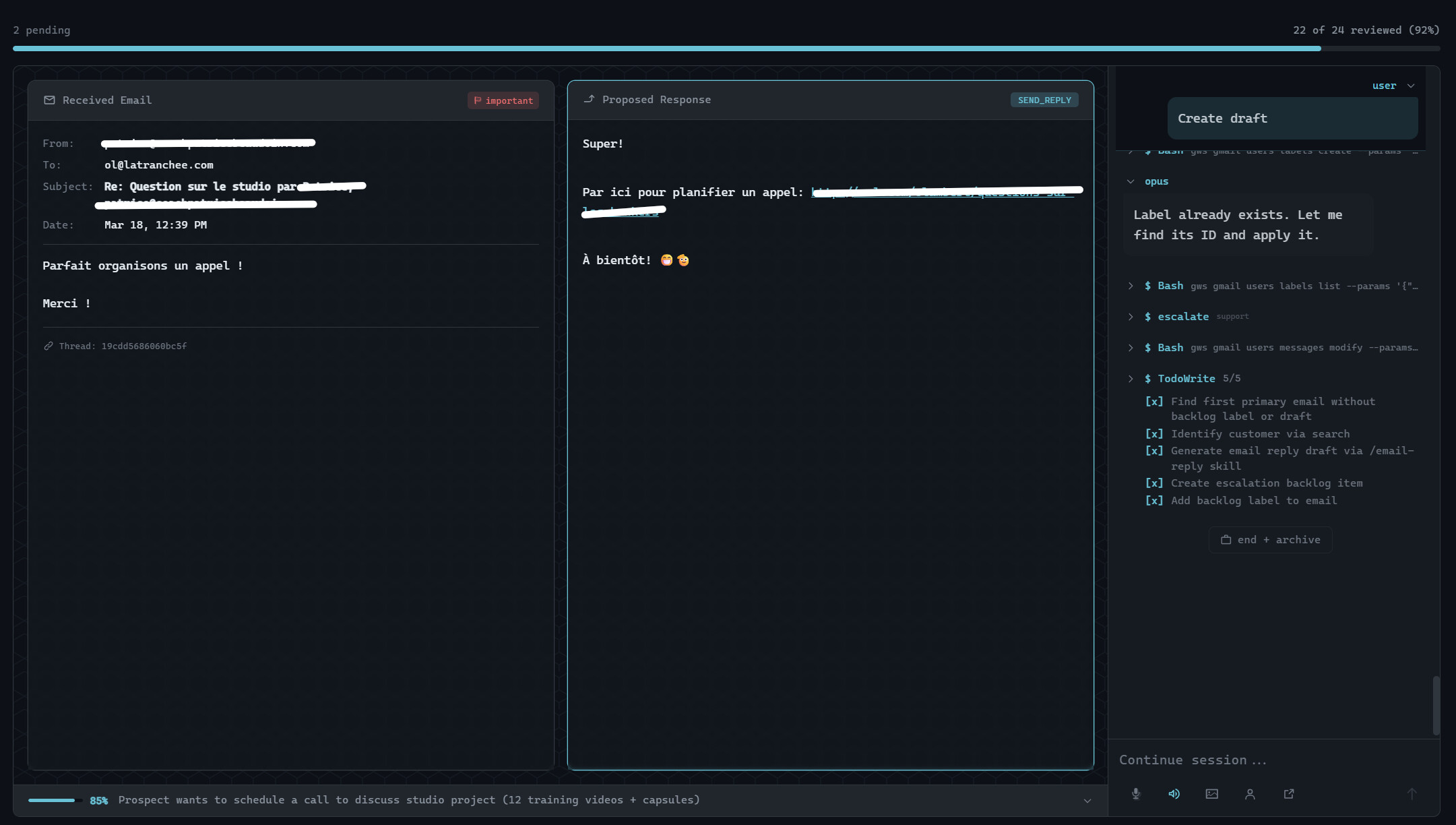
Task: Expand summary bar chevron at bottom
Action: tap(1087, 801)
